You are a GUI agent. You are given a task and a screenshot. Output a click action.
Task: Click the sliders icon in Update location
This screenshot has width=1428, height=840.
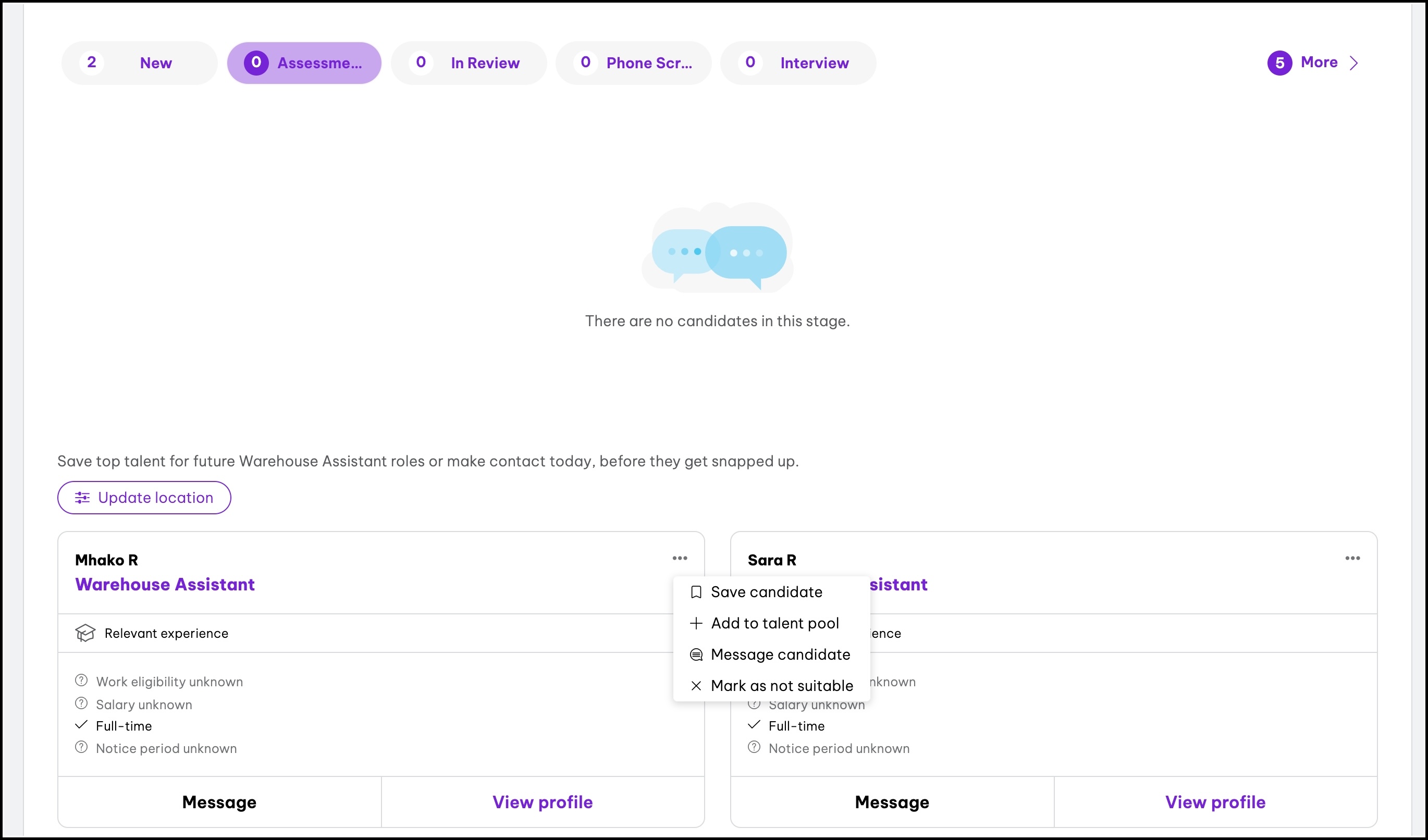tap(82, 497)
